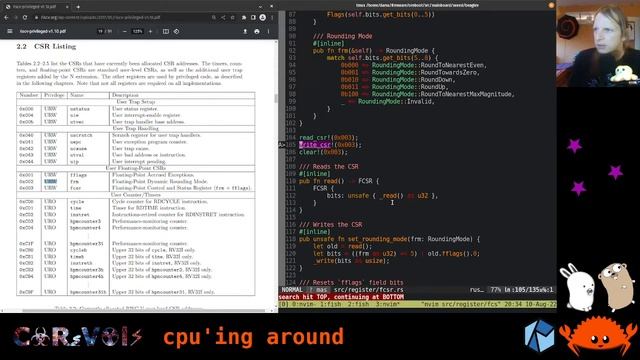Click the orange circle icon in top bar
This screenshot has width=640, height=360.
551,5
